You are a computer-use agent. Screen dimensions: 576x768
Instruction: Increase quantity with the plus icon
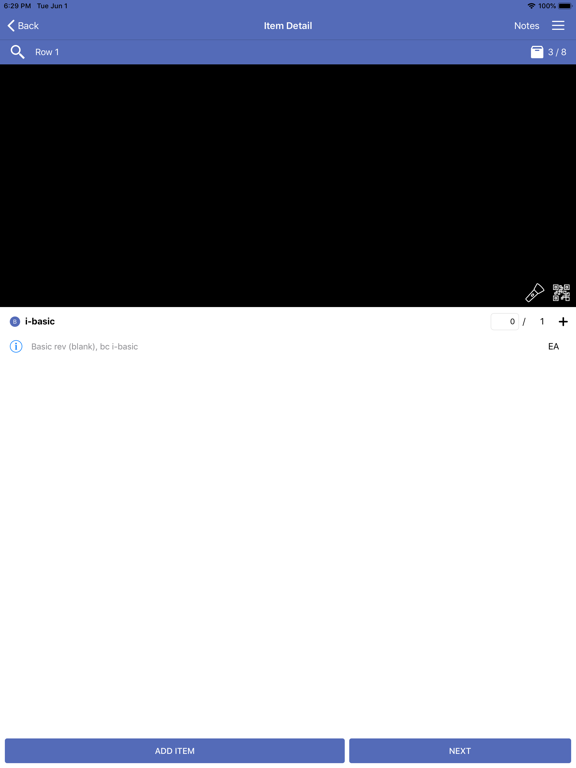[x=563, y=322]
